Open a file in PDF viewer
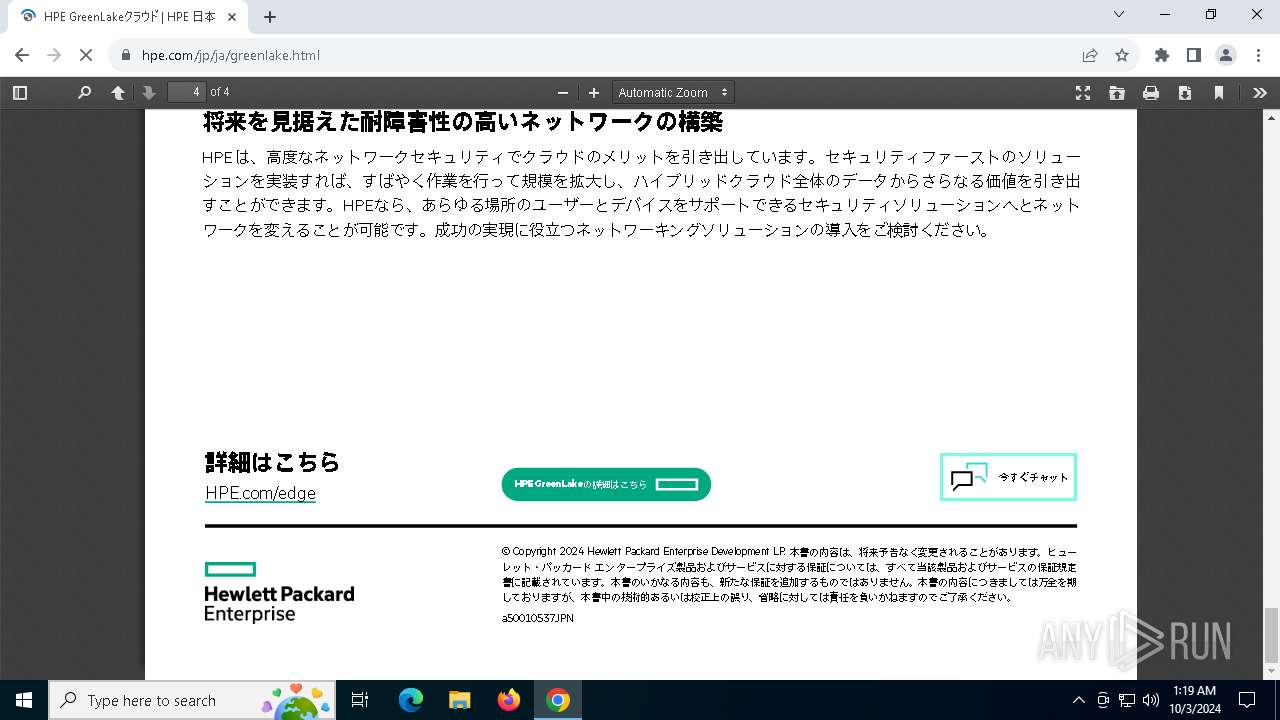The height and width of the screenshot is (720, 1280). point(1117,93)
